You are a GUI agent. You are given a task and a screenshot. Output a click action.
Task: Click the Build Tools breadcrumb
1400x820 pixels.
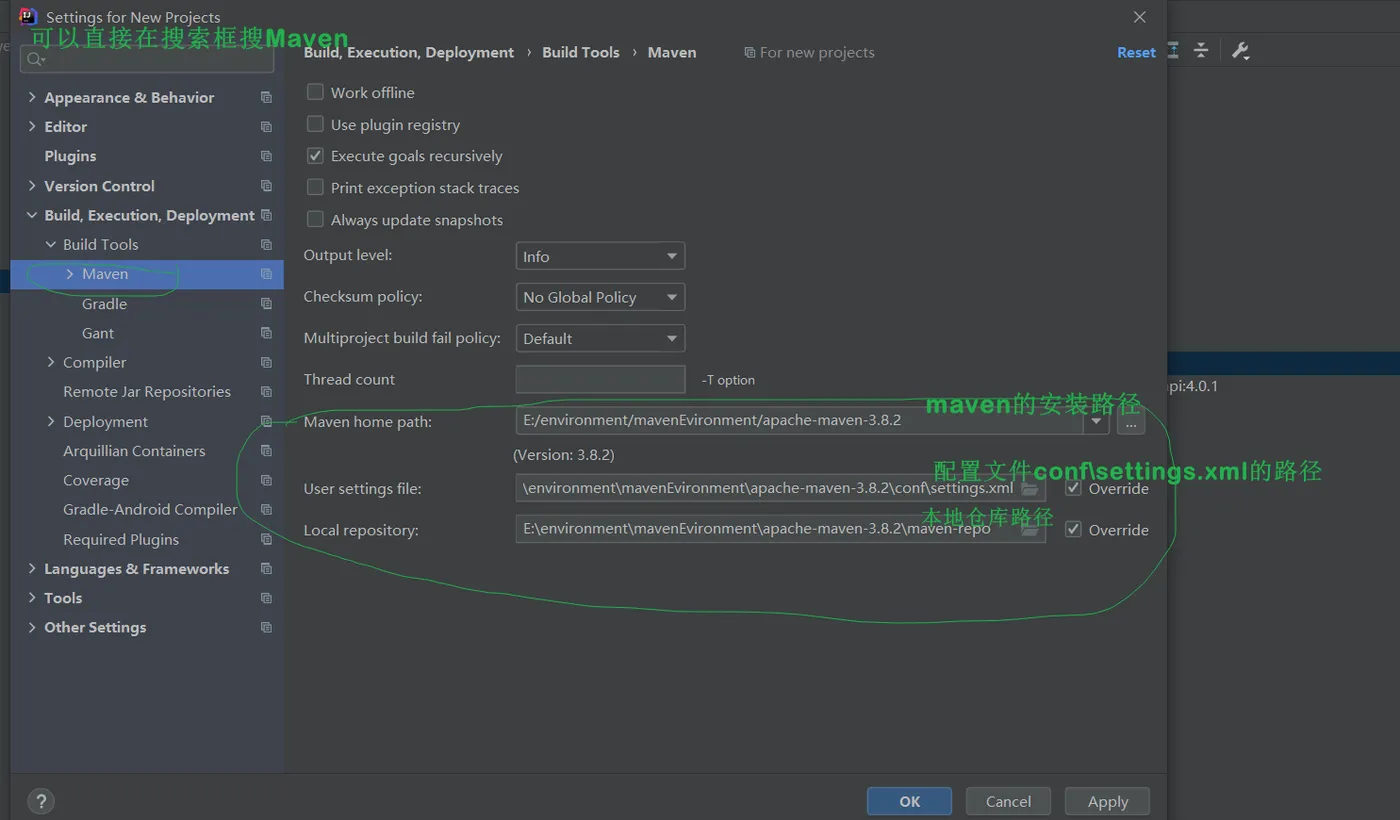581,52
